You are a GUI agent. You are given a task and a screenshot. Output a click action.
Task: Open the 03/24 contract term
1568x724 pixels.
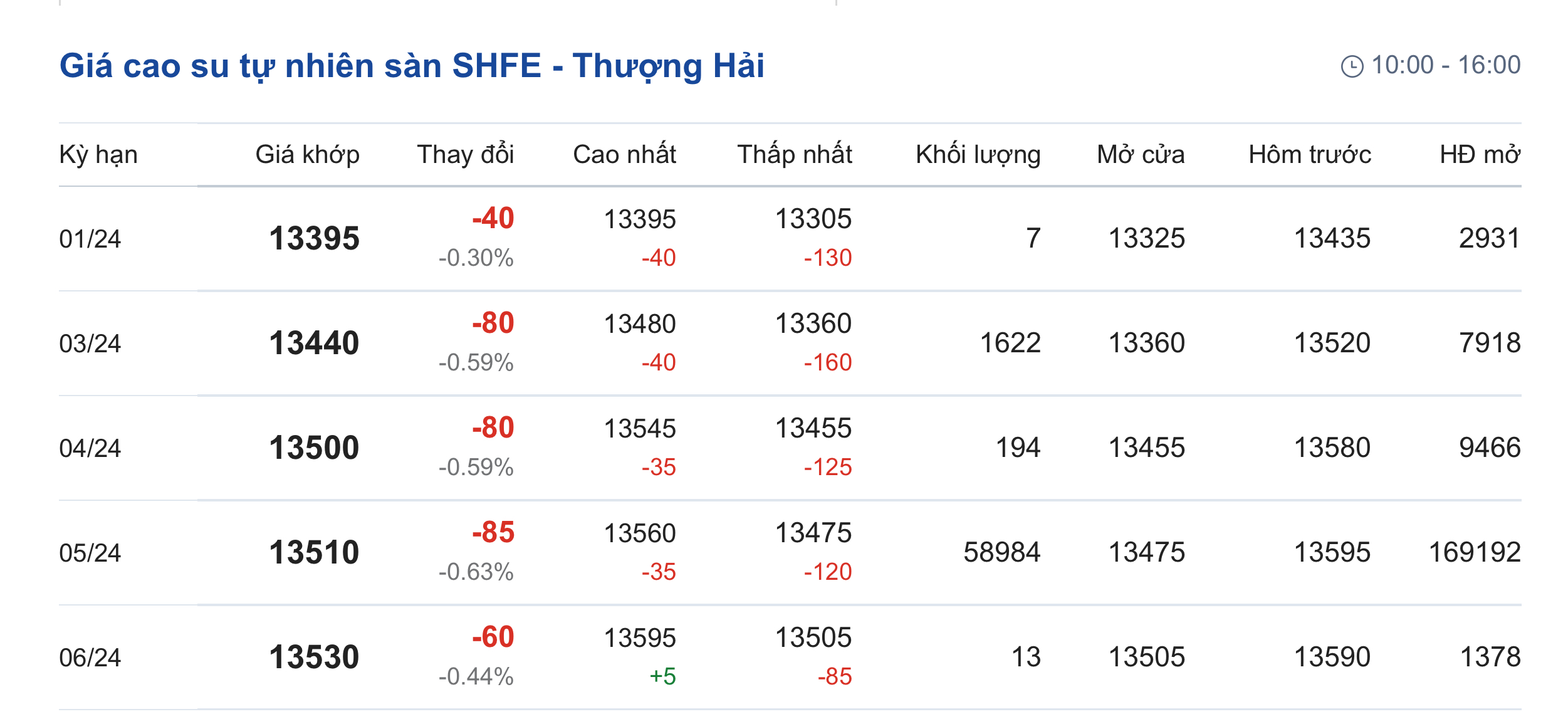90,344
